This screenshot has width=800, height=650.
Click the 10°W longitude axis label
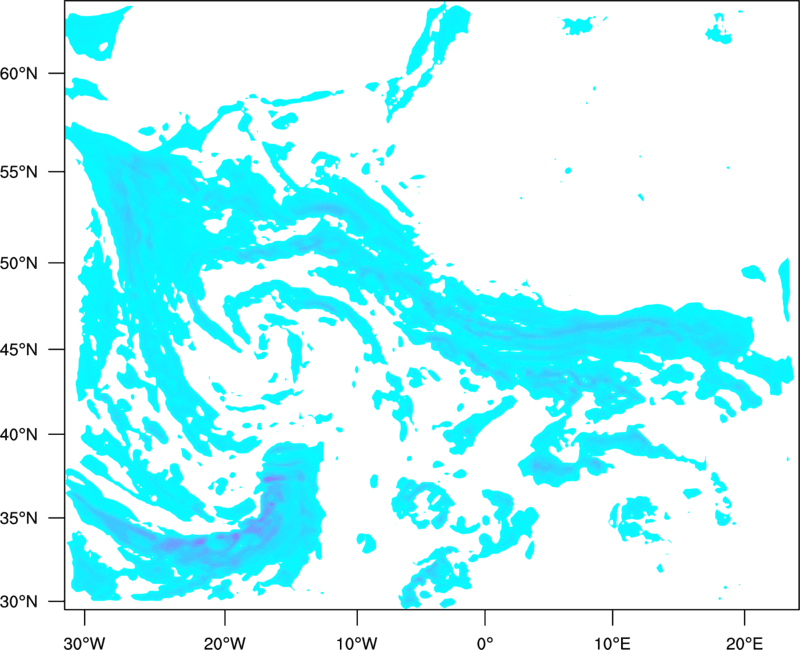click(x=357, y=643)
